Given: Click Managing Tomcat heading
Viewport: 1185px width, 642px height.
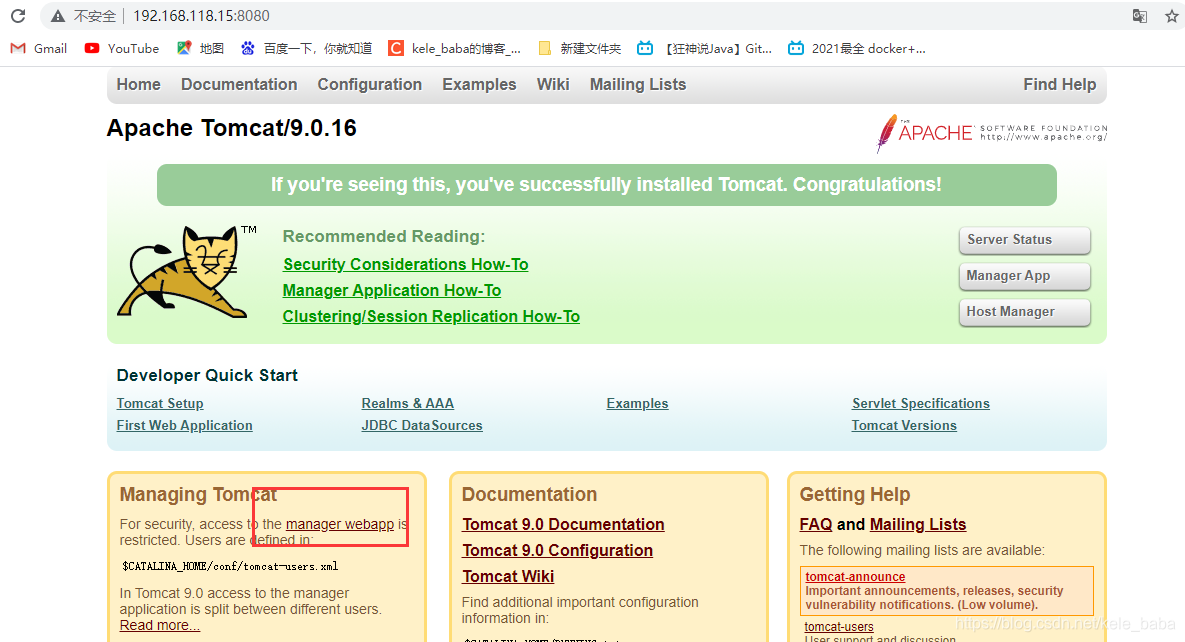Looking at the screenshot, I should tap(198, 495).
